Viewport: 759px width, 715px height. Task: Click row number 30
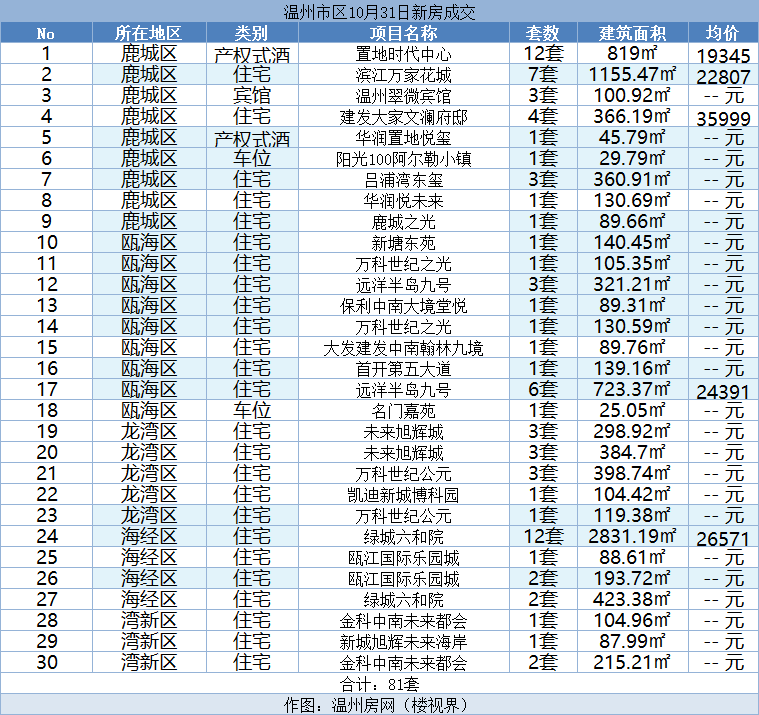coord(47,662)
